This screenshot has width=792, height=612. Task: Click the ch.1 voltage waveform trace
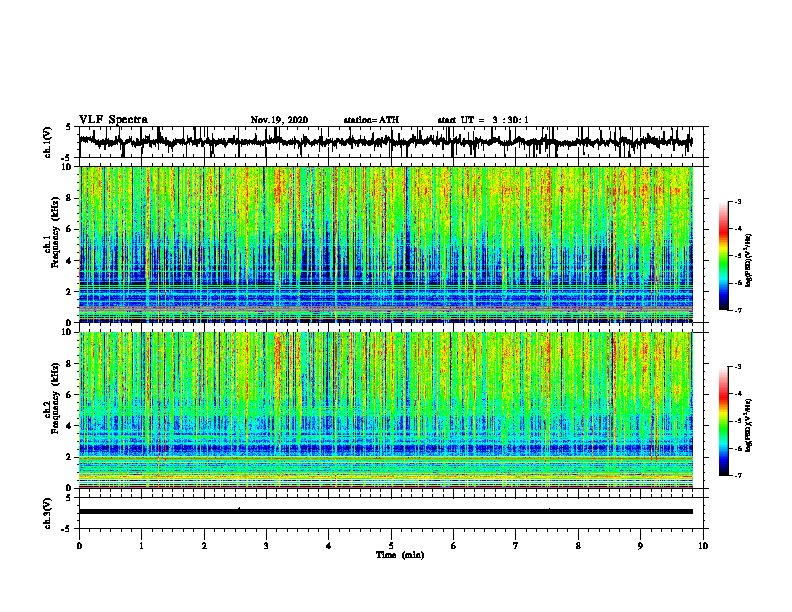point(385,142)
